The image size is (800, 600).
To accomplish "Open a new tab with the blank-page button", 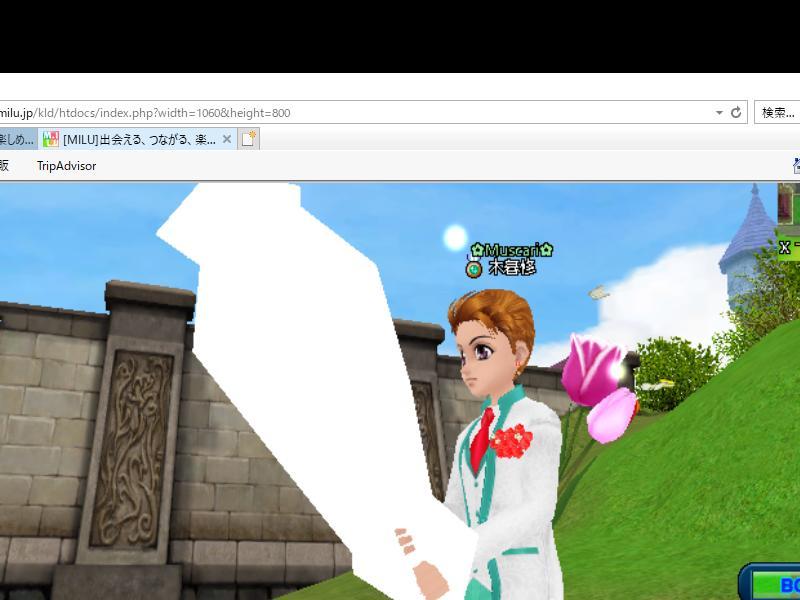I will tap(248, 139).
